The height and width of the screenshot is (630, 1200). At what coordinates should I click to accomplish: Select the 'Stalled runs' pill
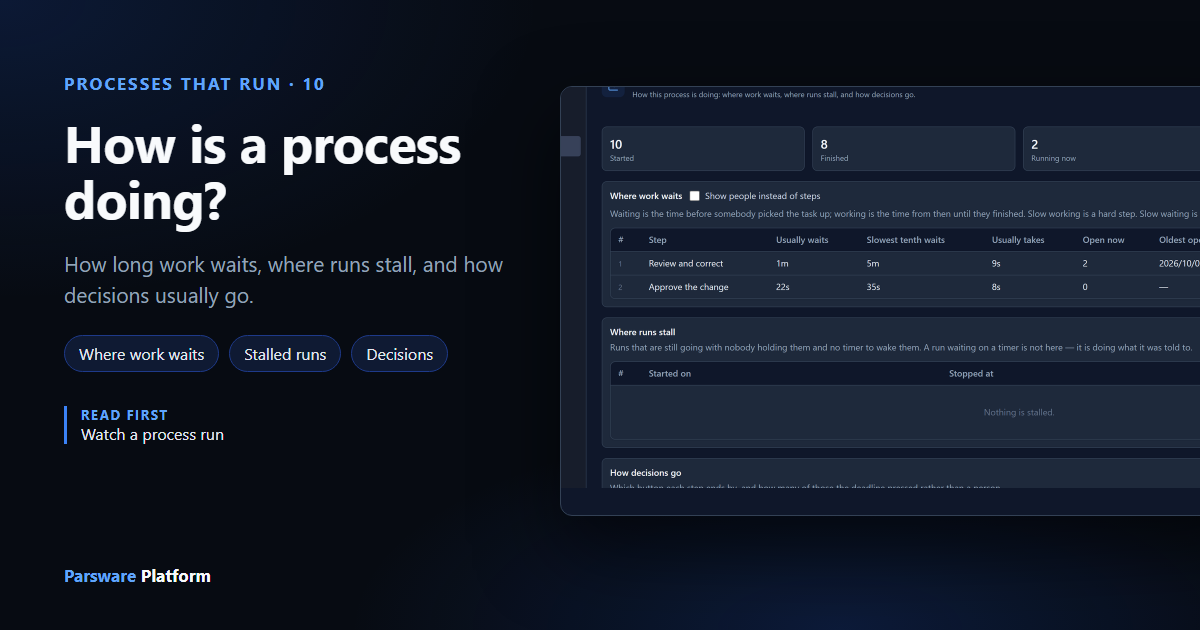click(x=285, y=354)
